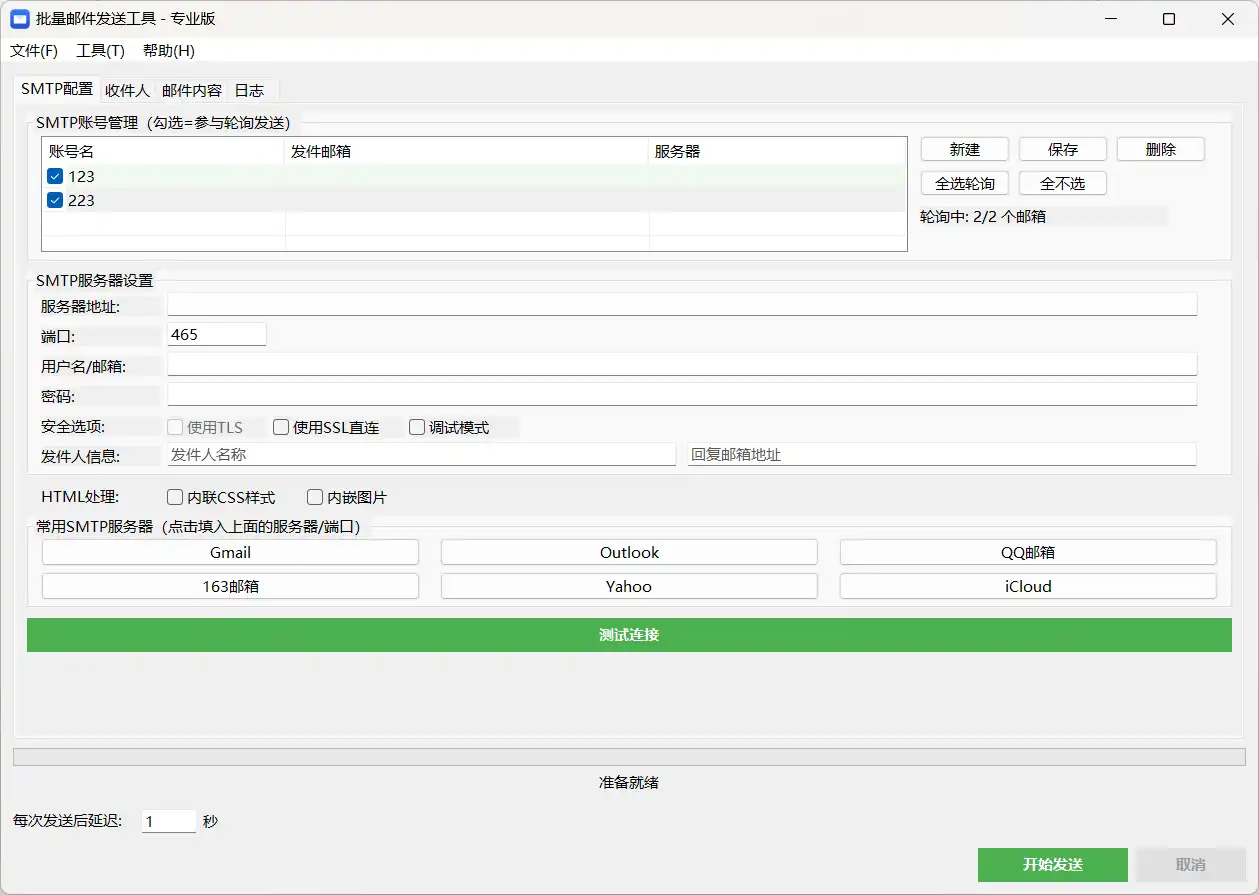Focus the 回复邮箱地址 input field
1259x895 pixels.
point(942,454)
